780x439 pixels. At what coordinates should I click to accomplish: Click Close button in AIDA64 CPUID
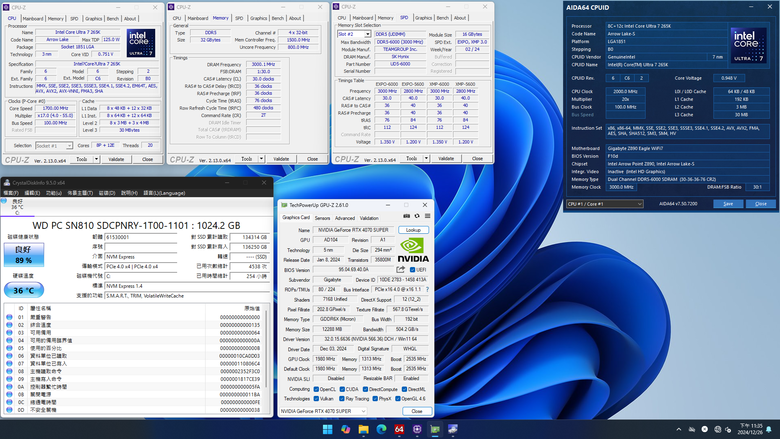761,204
